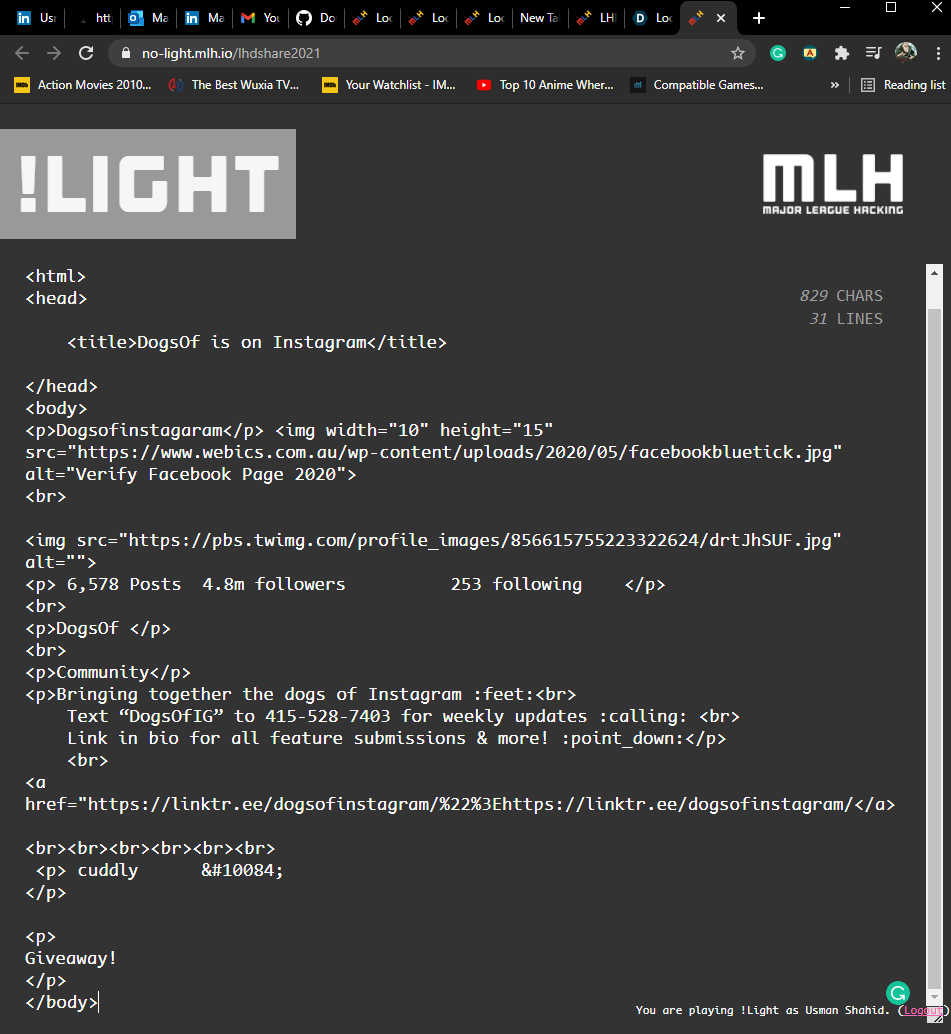Switch to the Outlook Mail tab
This screenshot has height=1034, width=951.
point(148,18)
